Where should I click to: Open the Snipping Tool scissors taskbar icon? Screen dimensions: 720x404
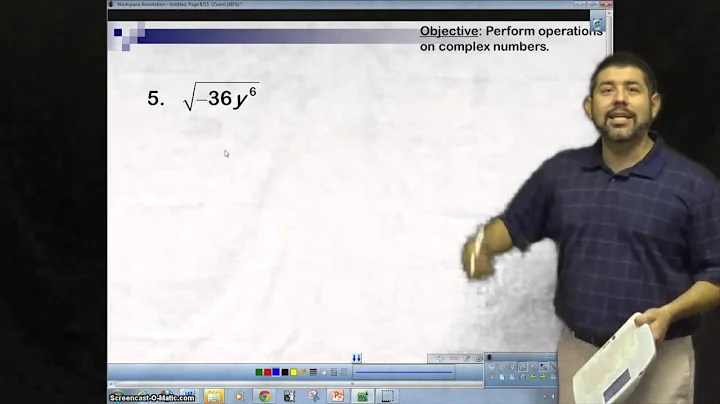pyautogui.click(x=314, y=396)
